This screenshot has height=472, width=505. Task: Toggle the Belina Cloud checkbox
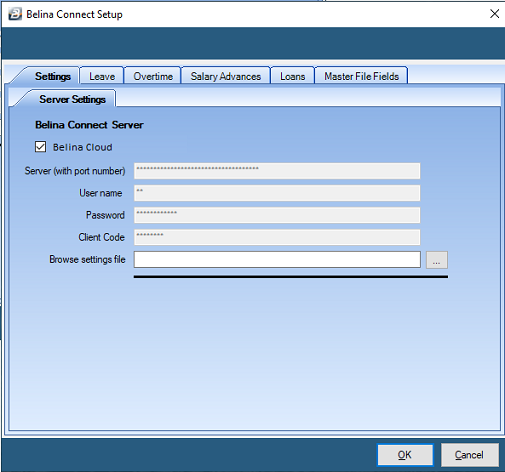click(41, 147)
